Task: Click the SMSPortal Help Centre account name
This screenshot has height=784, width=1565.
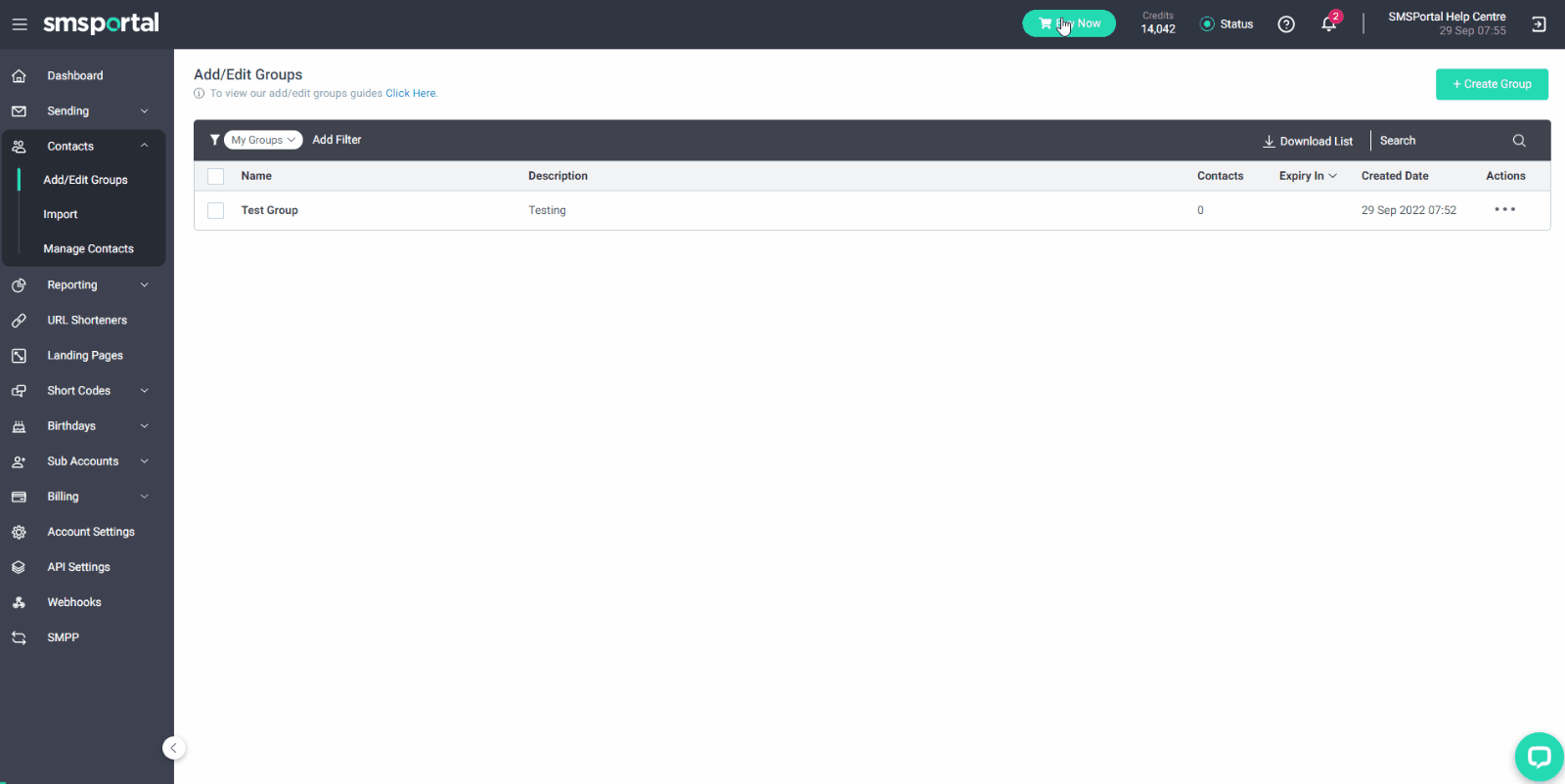Action: pyautogui.click(x=1447, y=17)
